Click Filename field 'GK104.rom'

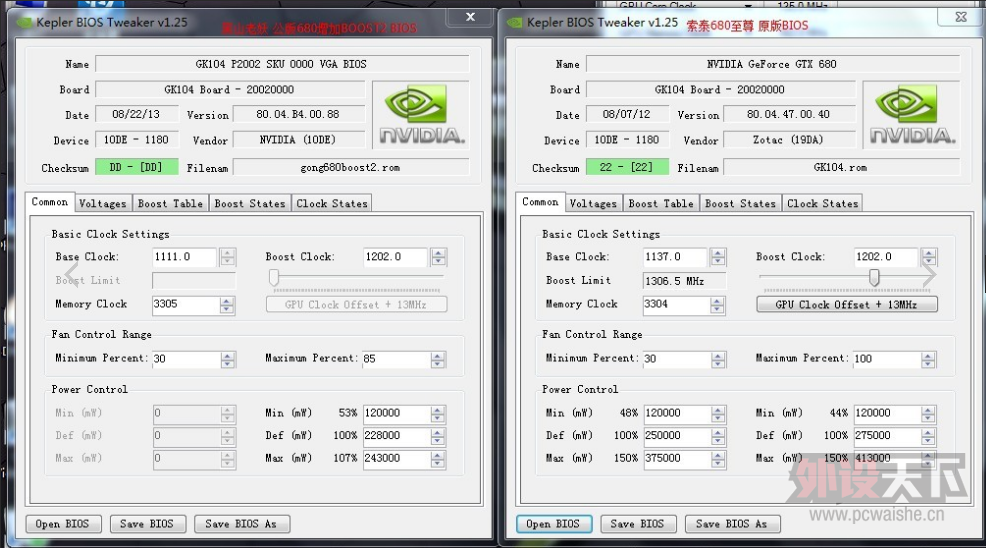841,167
